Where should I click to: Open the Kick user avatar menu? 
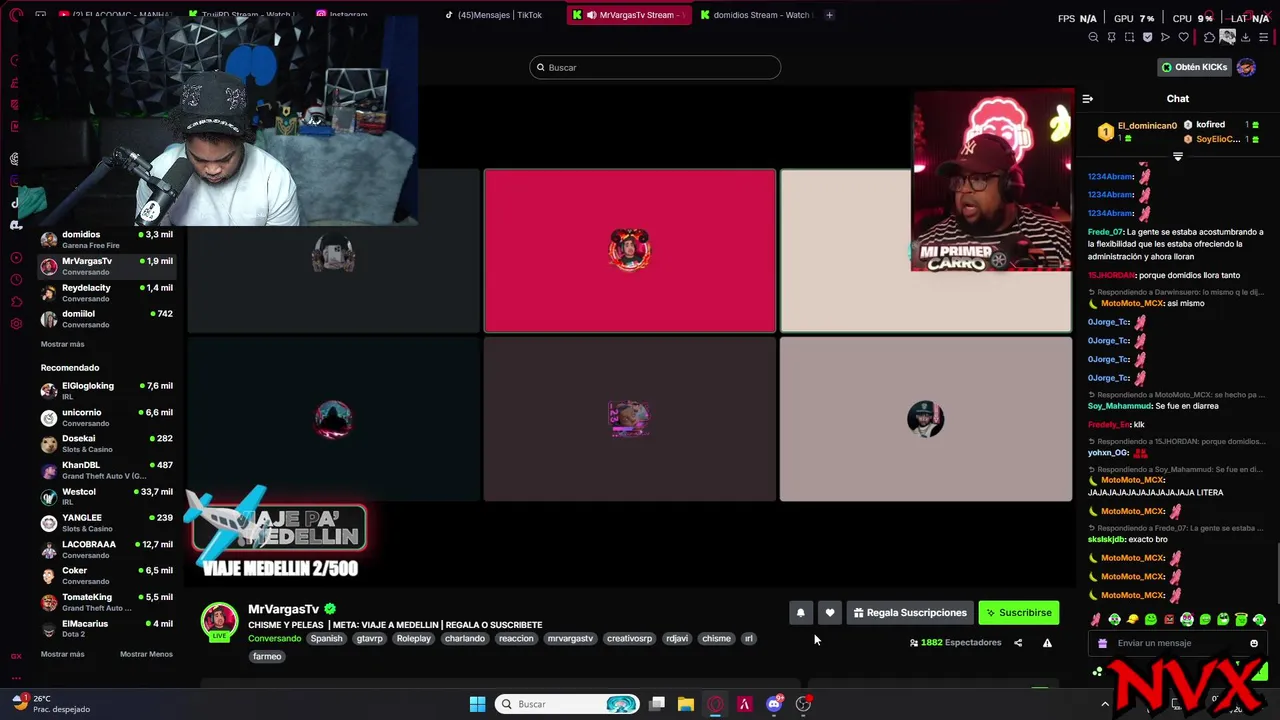pyautogui.click(x=1246, y=67)
